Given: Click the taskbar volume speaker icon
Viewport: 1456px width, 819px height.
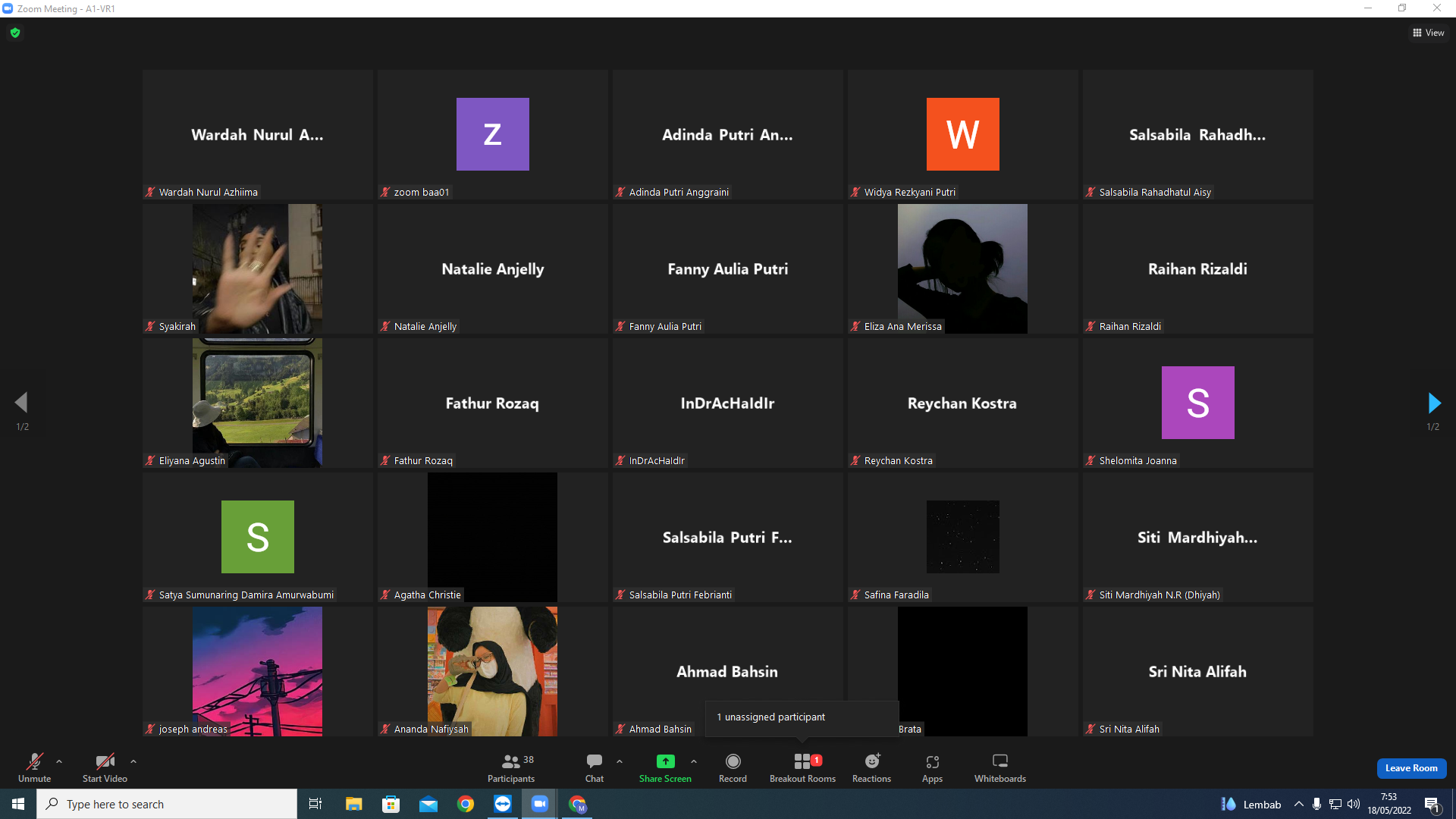Looking at the screenshot, I should click(x=1354, y=804).
